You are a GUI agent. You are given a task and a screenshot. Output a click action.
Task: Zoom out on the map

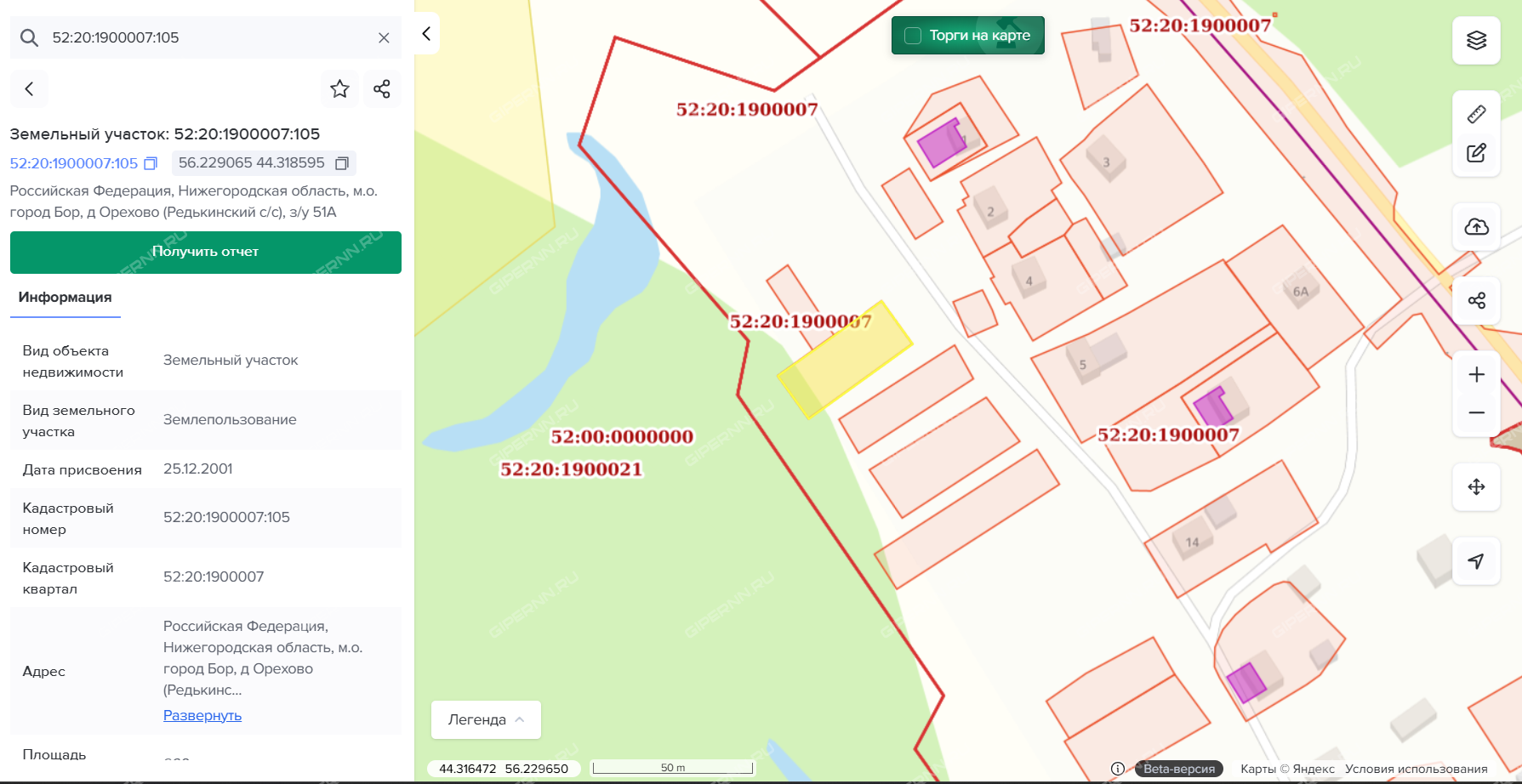click(x=1476, y=413)
